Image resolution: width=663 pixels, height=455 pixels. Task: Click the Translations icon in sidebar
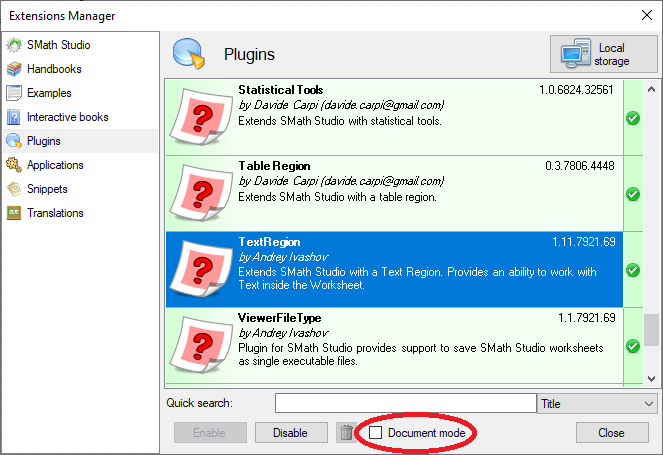[14, 213]
